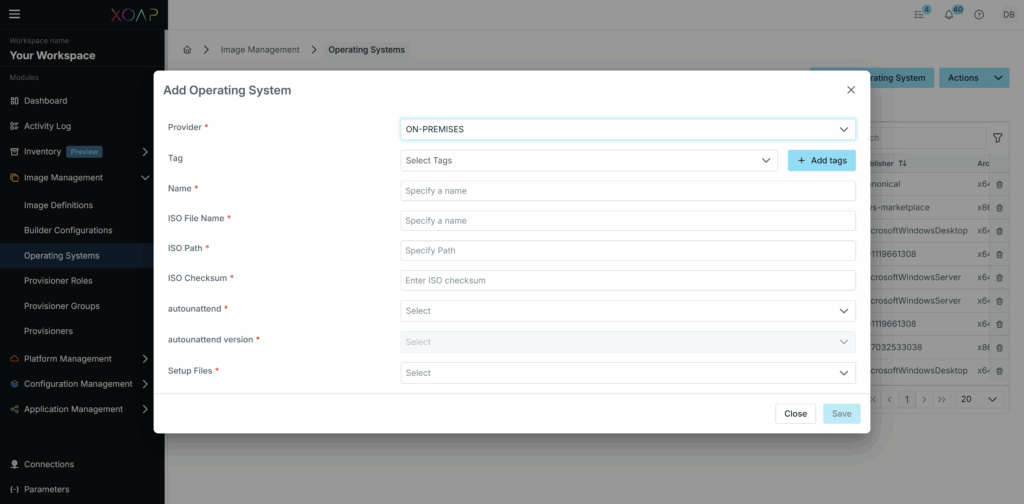Click the Preview badge next to Inventory

coord(84,151)
